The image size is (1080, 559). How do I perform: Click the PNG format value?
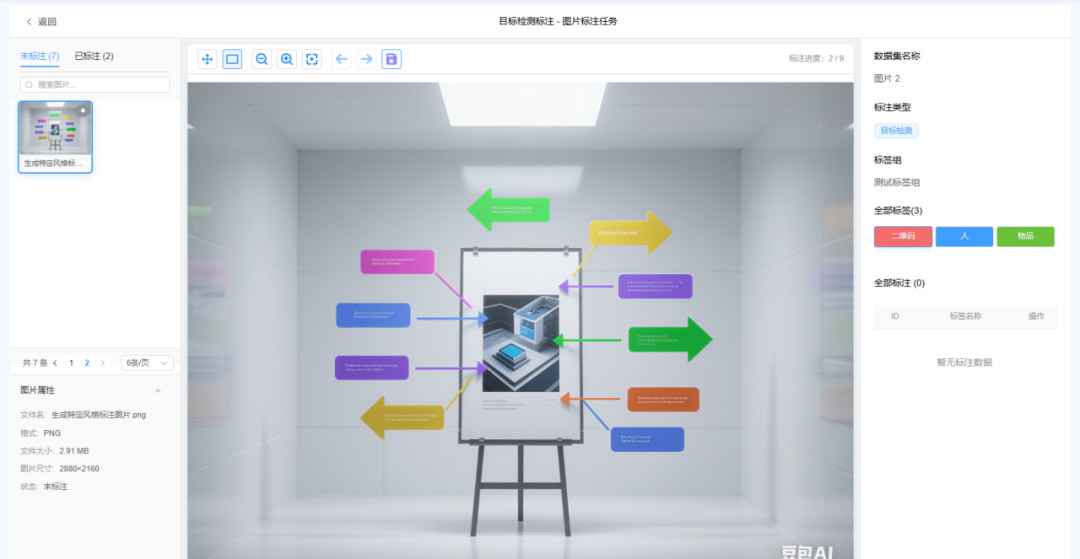52,433
